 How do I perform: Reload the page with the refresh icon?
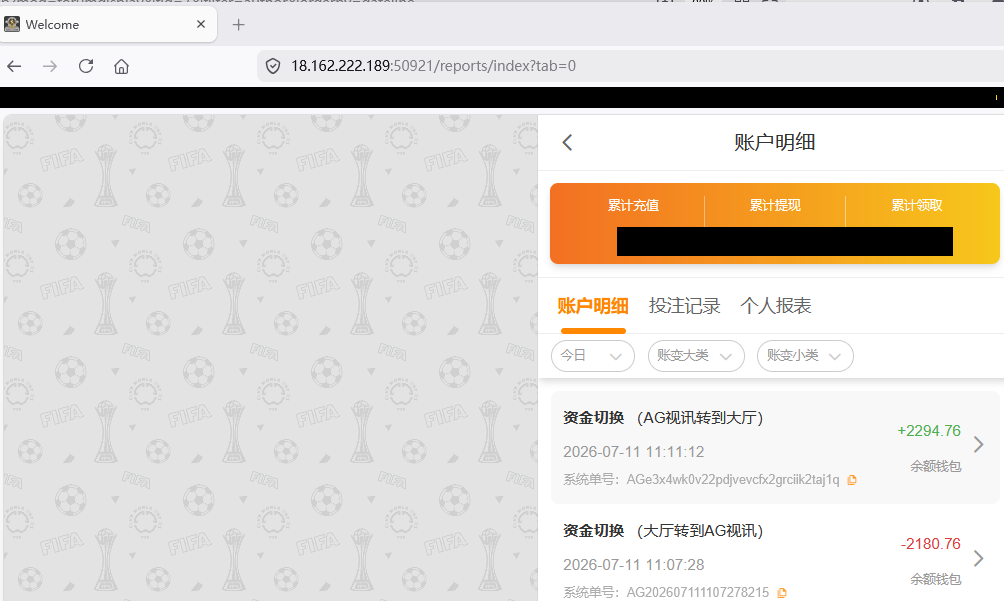(x=86, y=66)
